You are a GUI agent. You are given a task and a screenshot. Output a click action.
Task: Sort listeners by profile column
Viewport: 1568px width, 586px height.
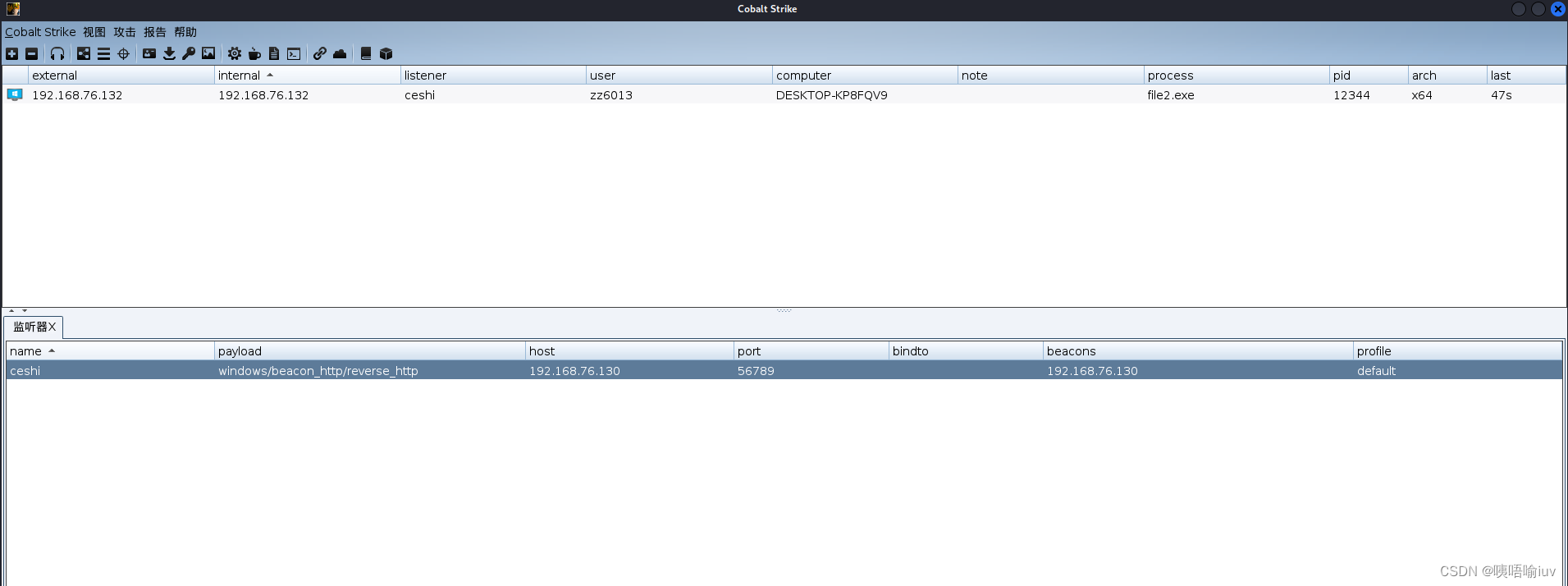[x=1457, y=350]
